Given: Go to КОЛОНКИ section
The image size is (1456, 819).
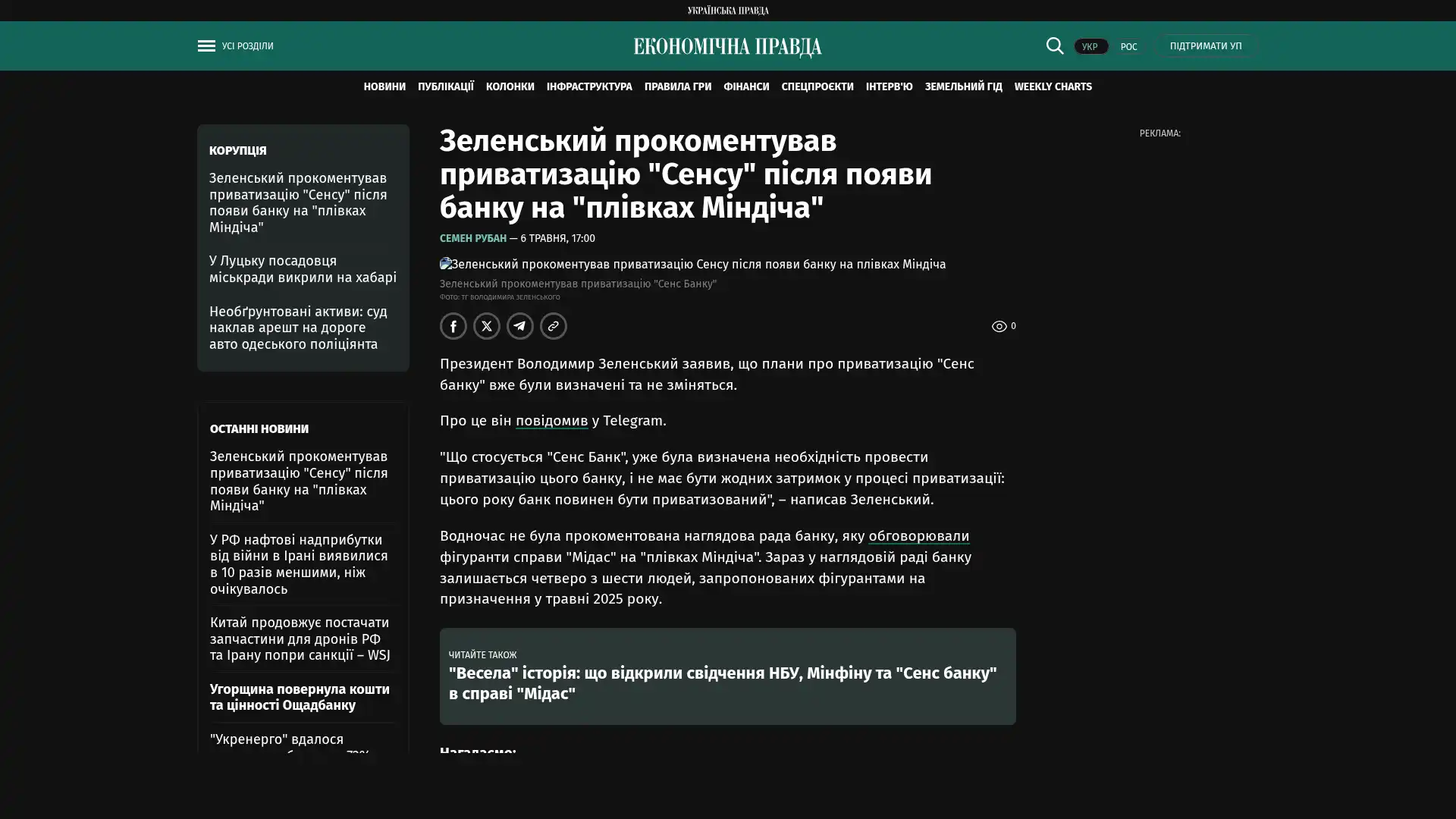Looking at the screenshot, I should (x=510, y=86).
